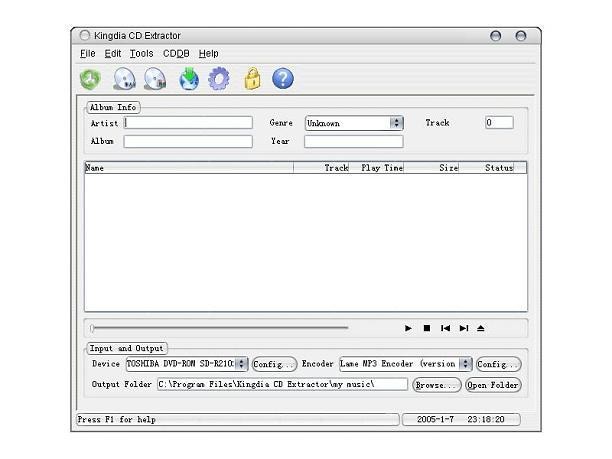Click the first title bar window button
612x459 pixels.
(496, 36)
